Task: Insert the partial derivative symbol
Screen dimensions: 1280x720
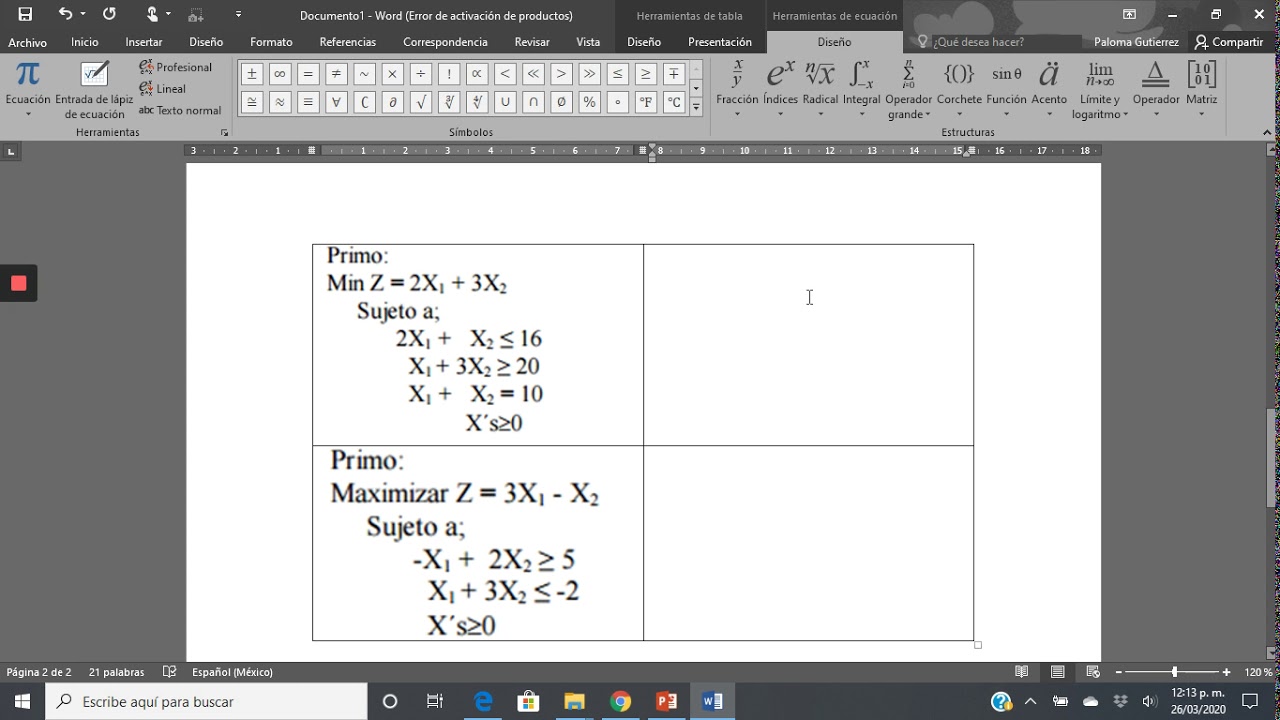Action: pos(393,102)
